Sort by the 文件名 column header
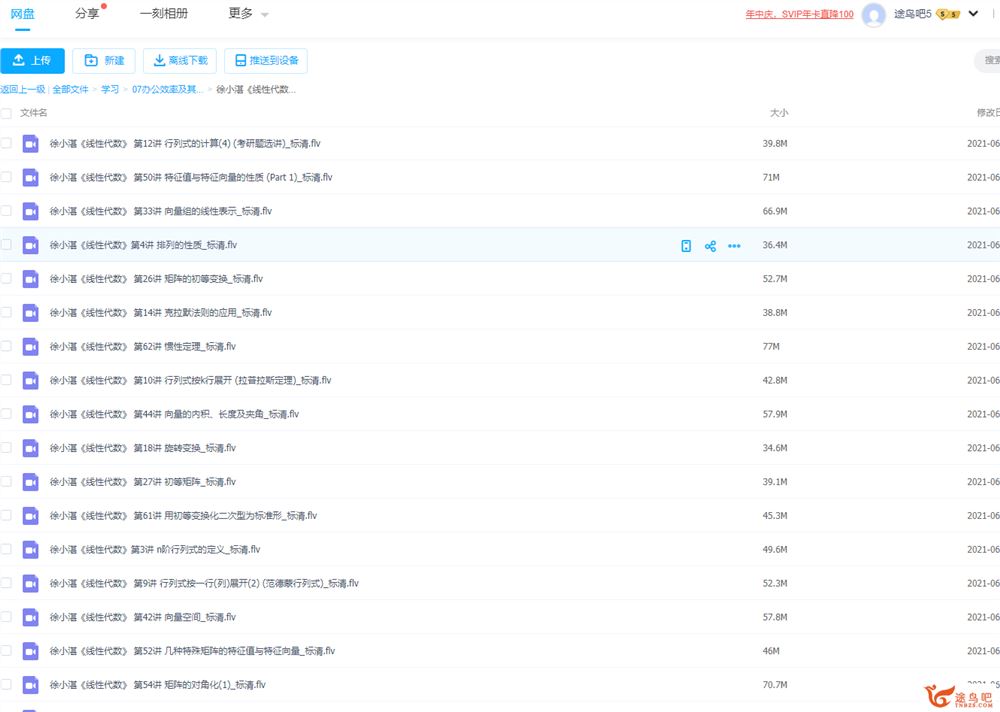 [33, 113]
